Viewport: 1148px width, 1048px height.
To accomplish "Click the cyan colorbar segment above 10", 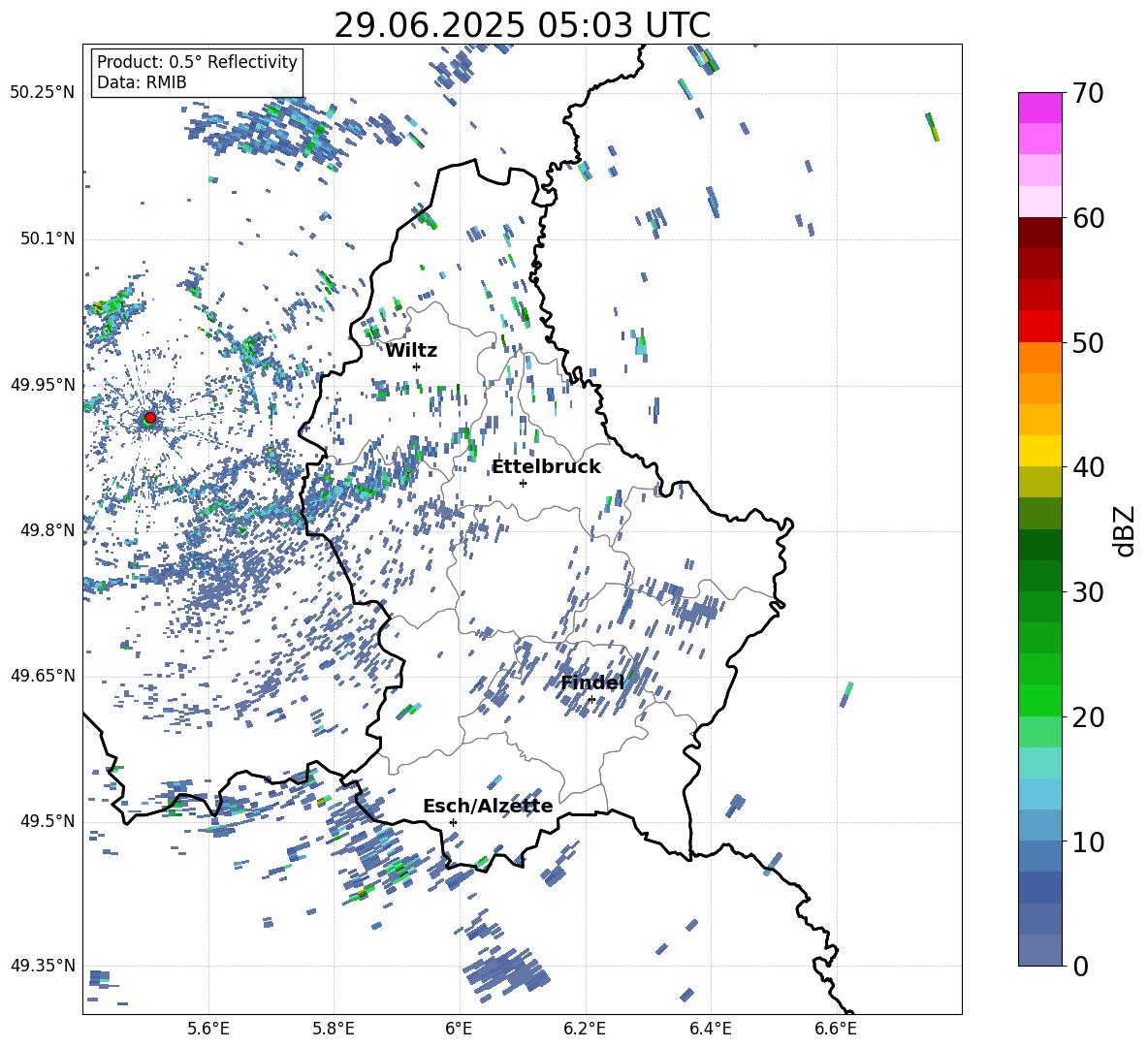I will (1039, 794).
